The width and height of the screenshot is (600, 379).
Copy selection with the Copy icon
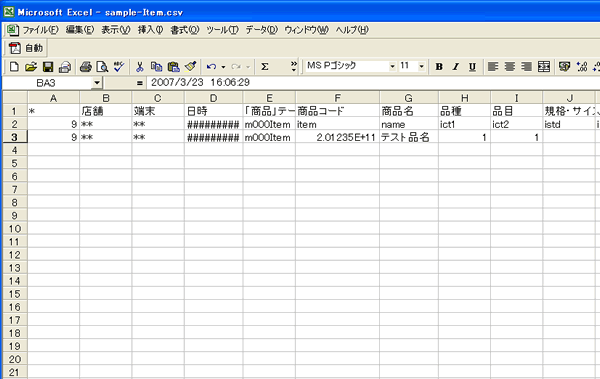pyautogui.click(x=156, y=67)
